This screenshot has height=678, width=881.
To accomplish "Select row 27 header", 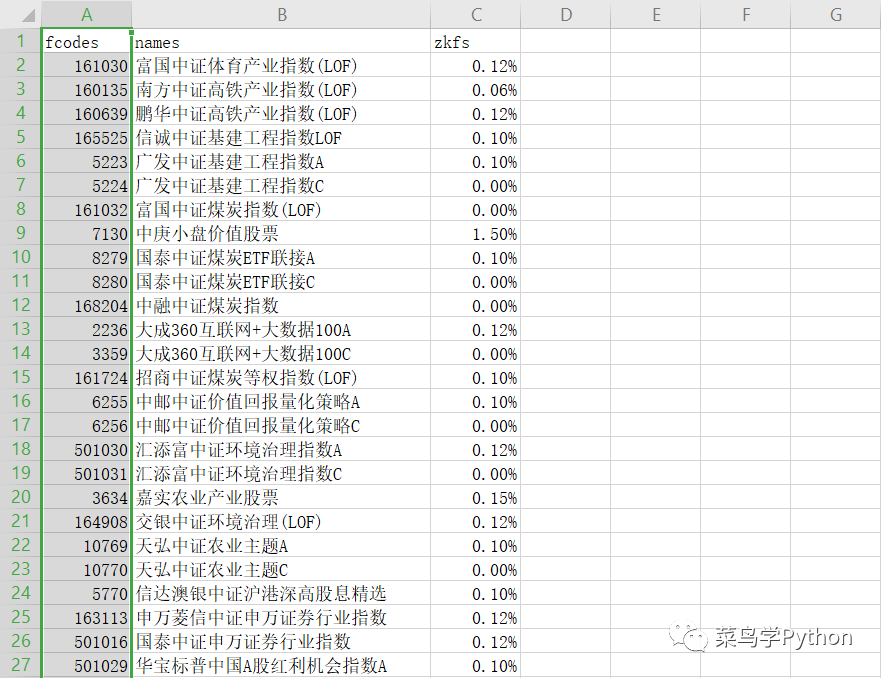I will [x=21, y=665].
